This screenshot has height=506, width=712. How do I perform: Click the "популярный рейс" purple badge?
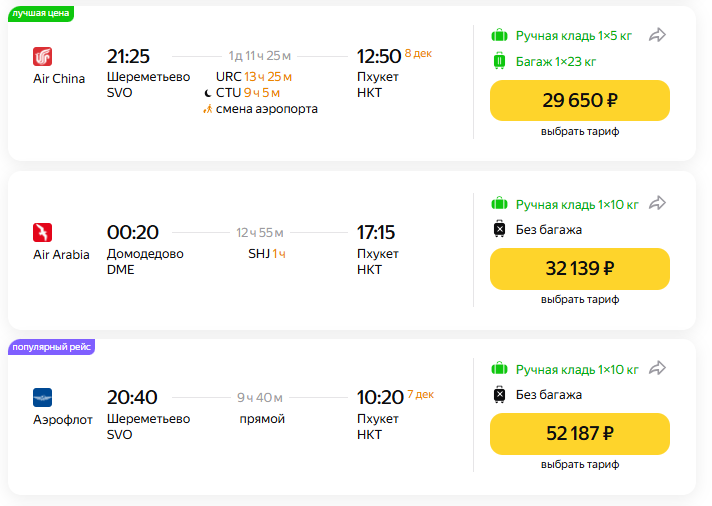pyautogui.click(x=51, y=346)
